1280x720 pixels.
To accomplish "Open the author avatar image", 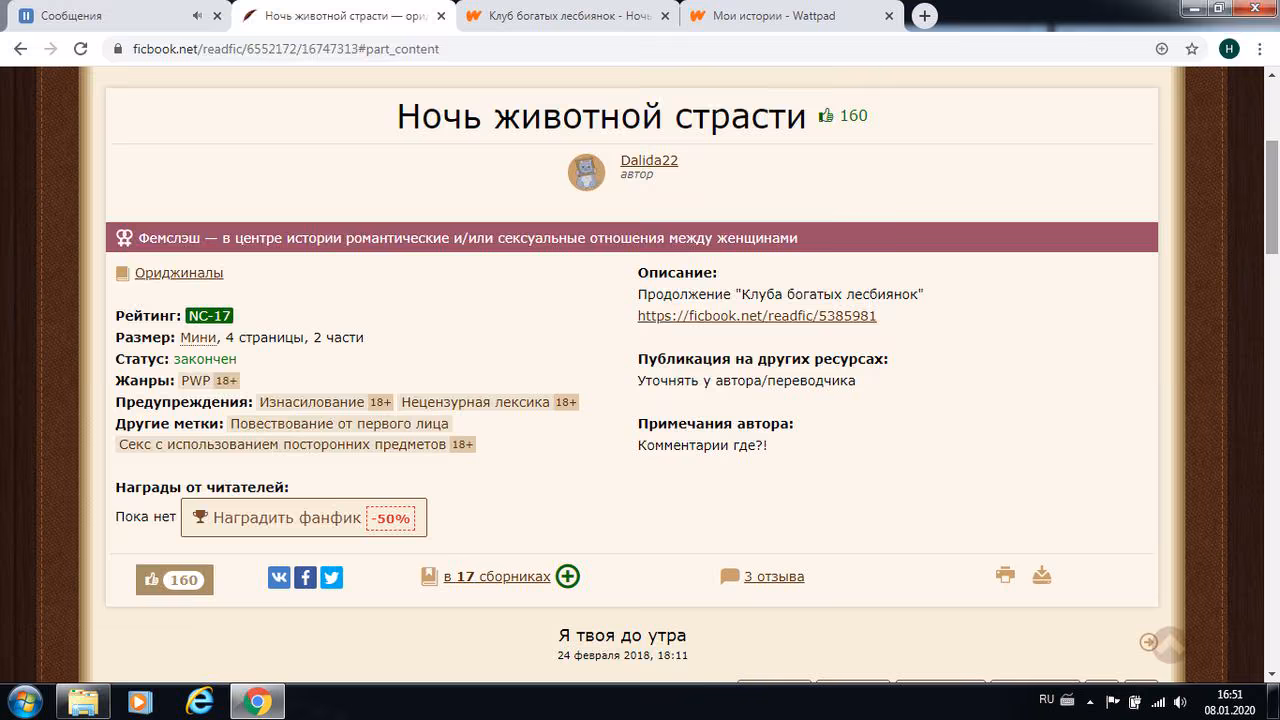I will pos(587,173).
